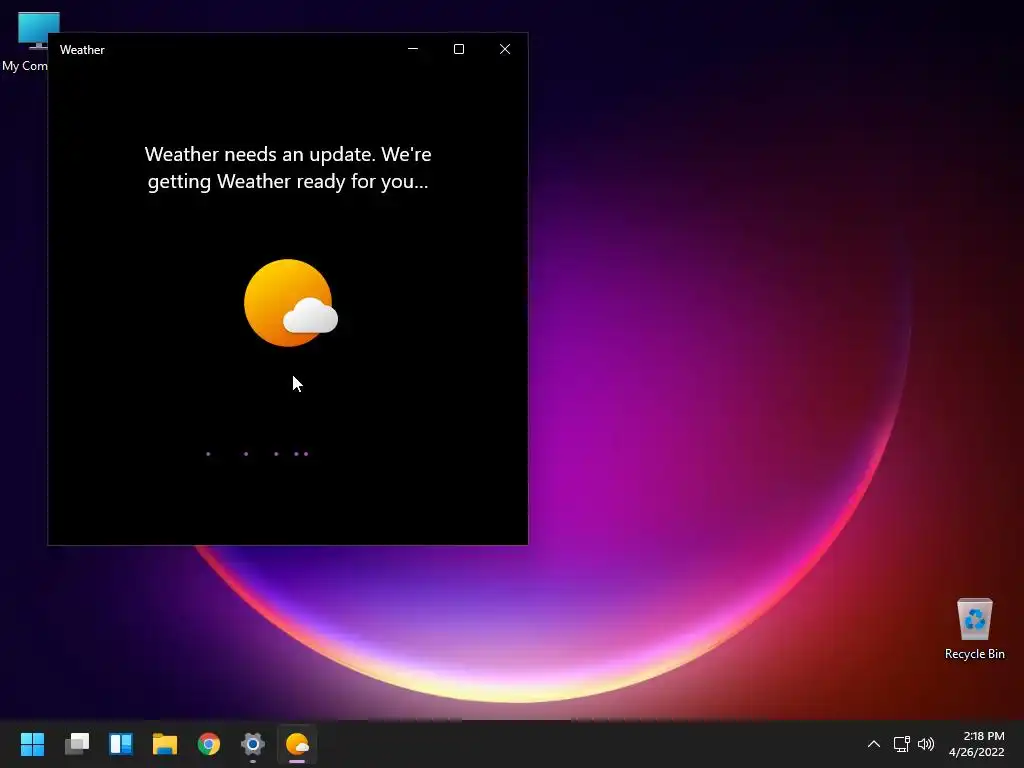Maximize the Weather window
The image size is (1024, 768).
pos(459,49)
